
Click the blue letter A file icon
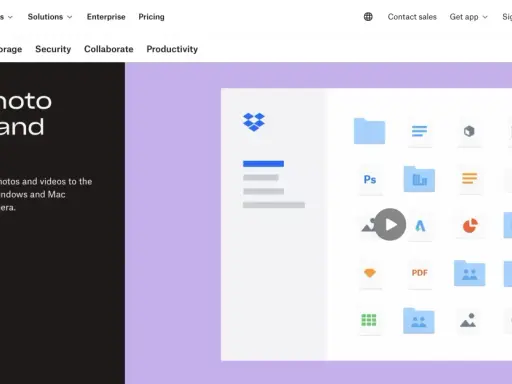(x=420, y=226)
